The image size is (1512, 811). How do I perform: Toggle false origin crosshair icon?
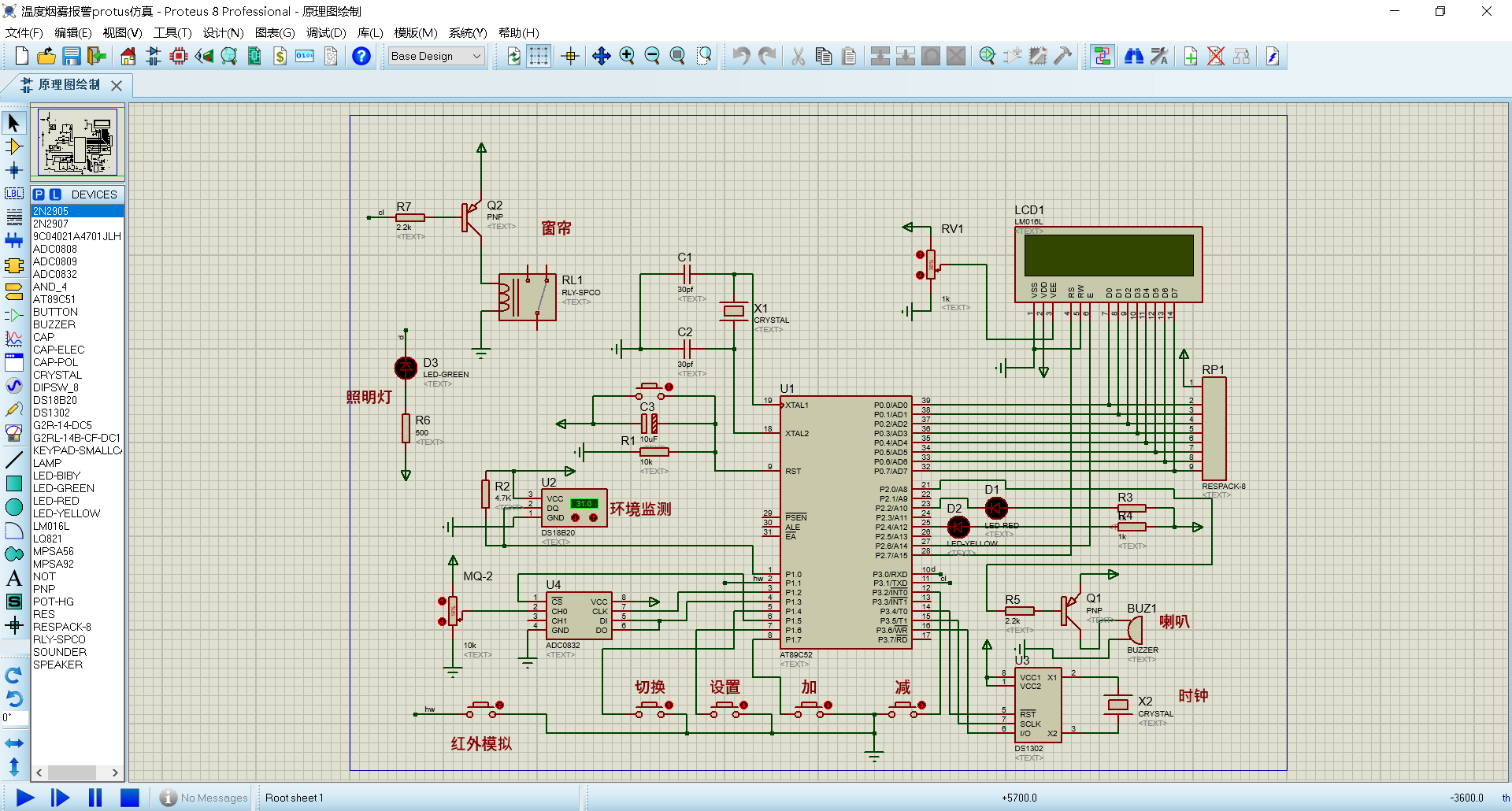570,56
